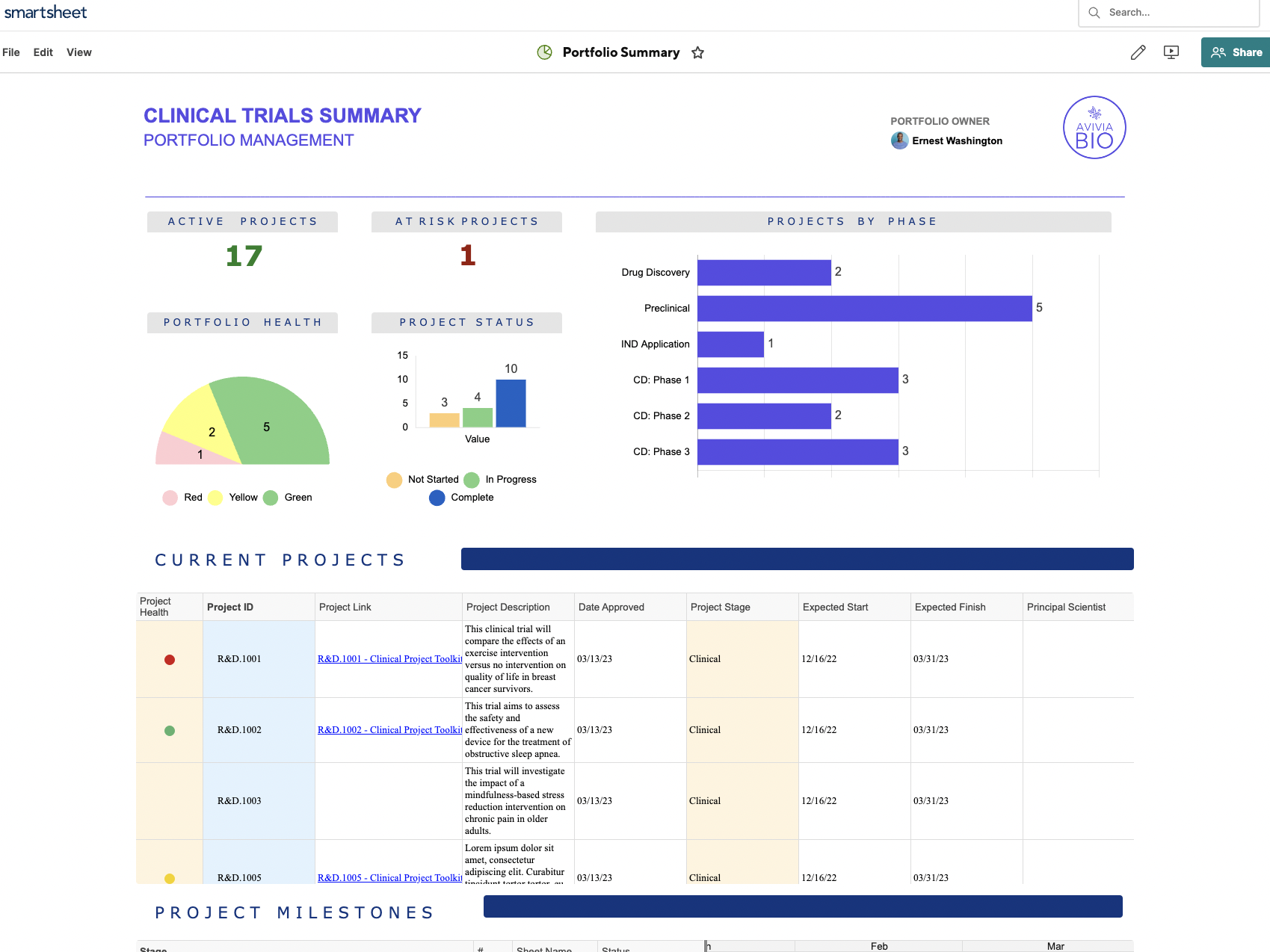
Task: Click the green In Progress bar
Action: pos(478,418)
